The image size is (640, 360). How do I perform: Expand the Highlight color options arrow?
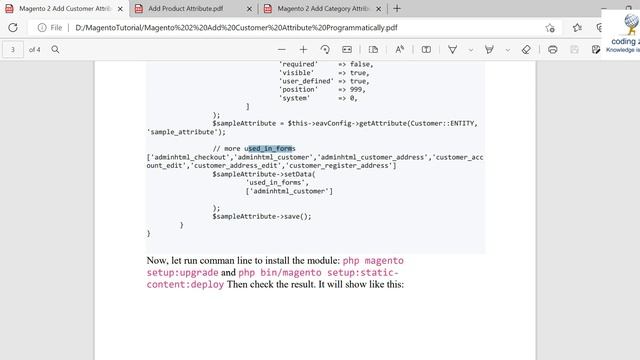[507, 50]
